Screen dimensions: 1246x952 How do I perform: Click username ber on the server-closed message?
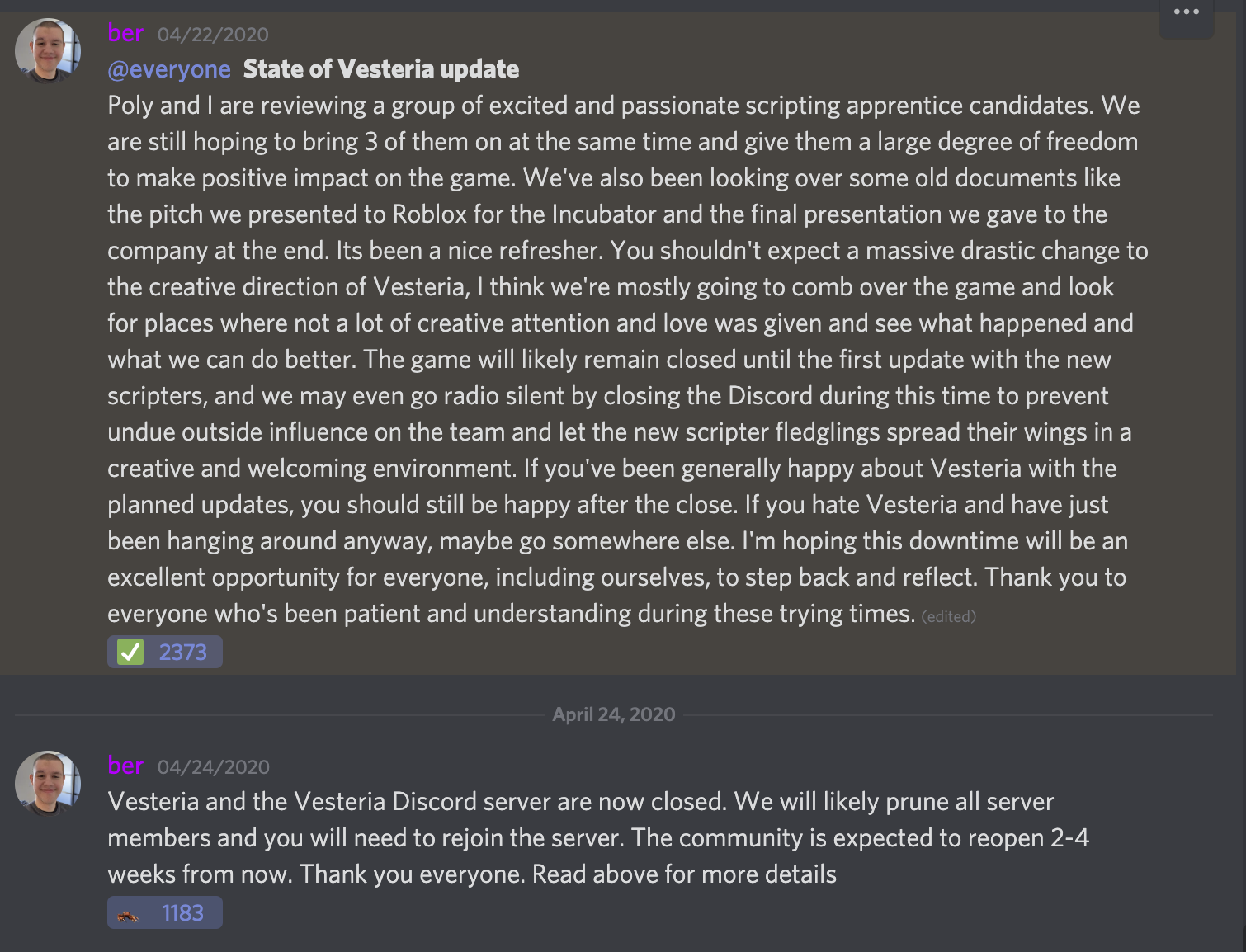pos(125,766)
